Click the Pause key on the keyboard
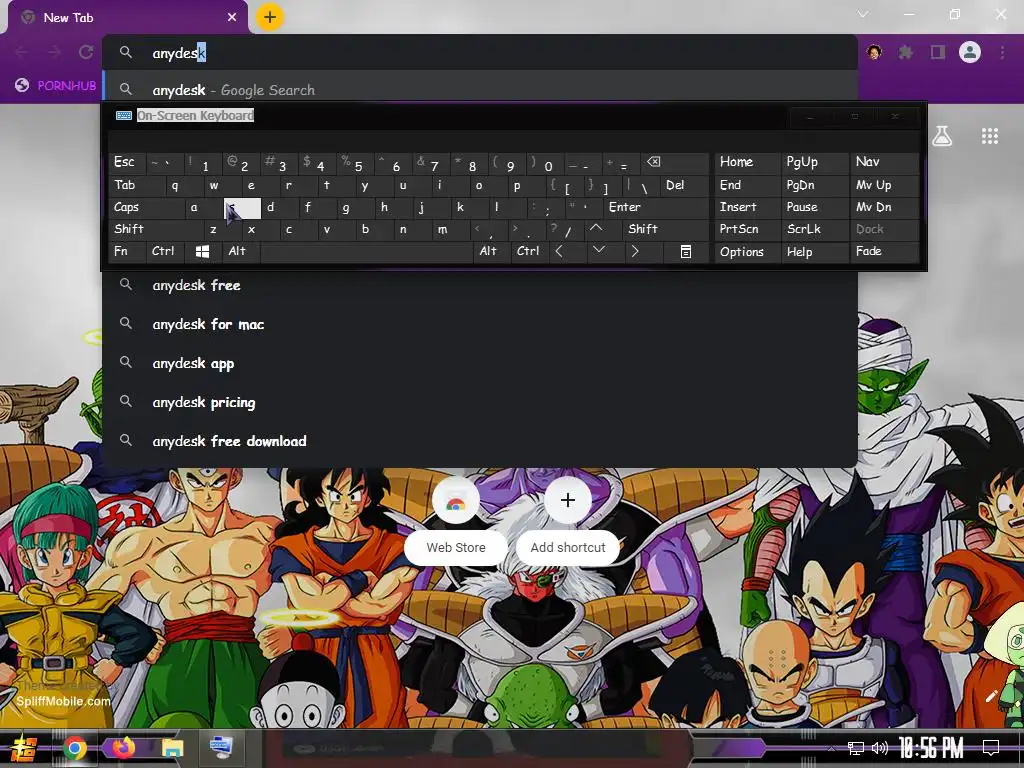1024x768 pixels. pos(814,208)
